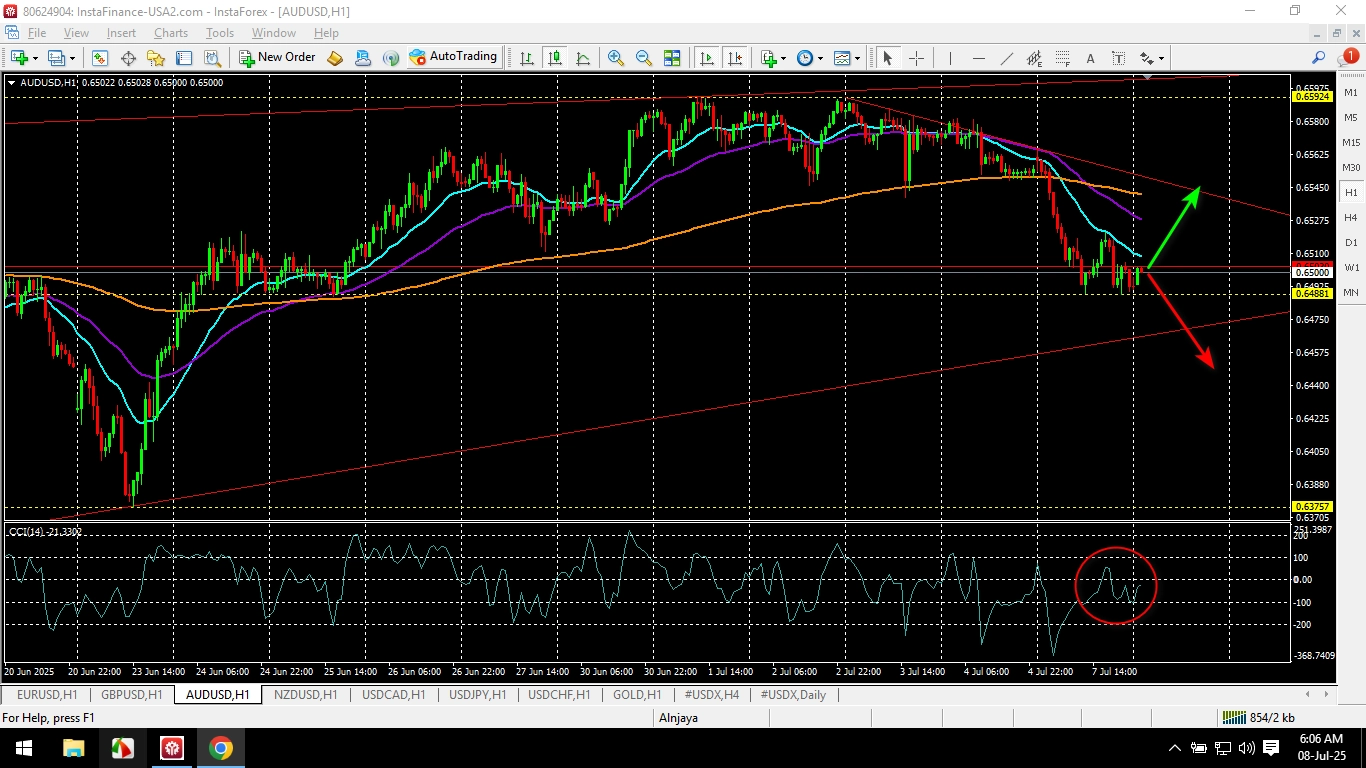Open the Help menu
1366x768 pixels.
pos(326,33)
